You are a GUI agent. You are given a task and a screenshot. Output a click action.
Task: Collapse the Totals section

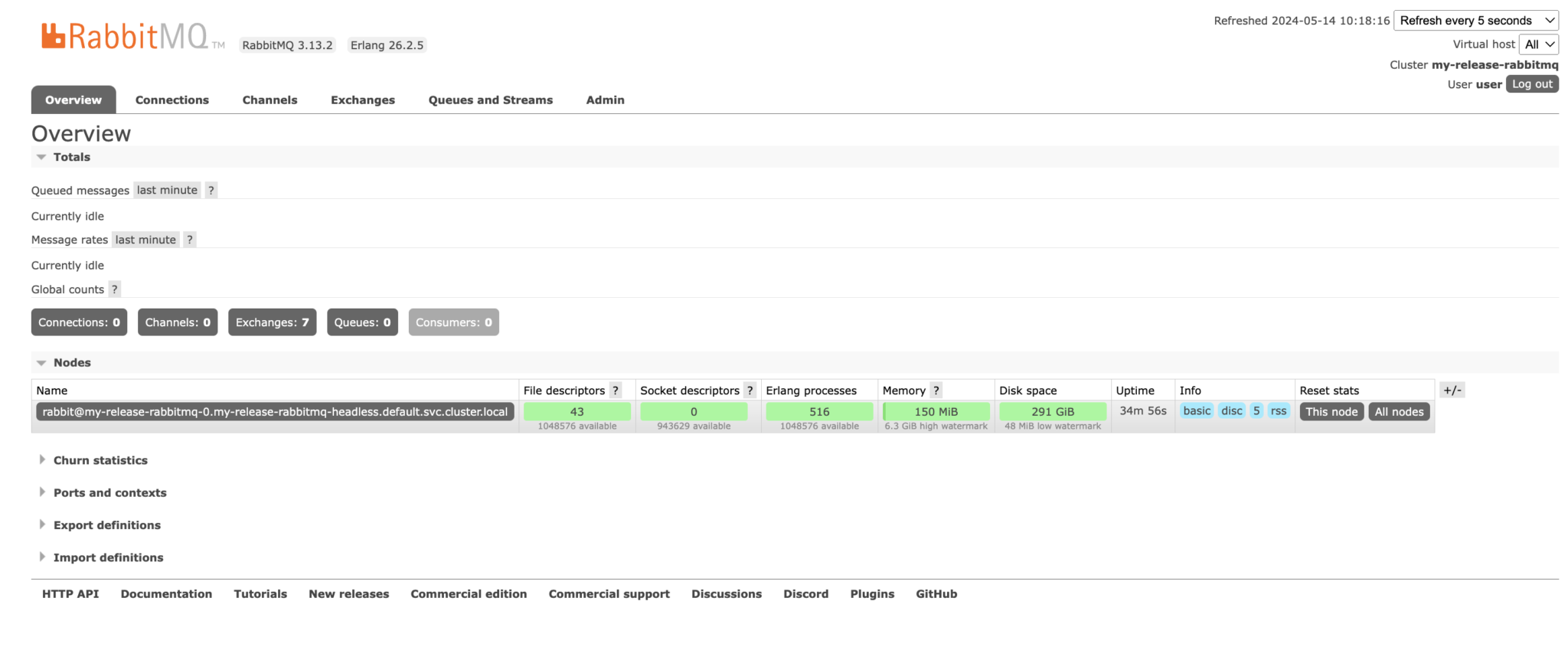(71, 157)
